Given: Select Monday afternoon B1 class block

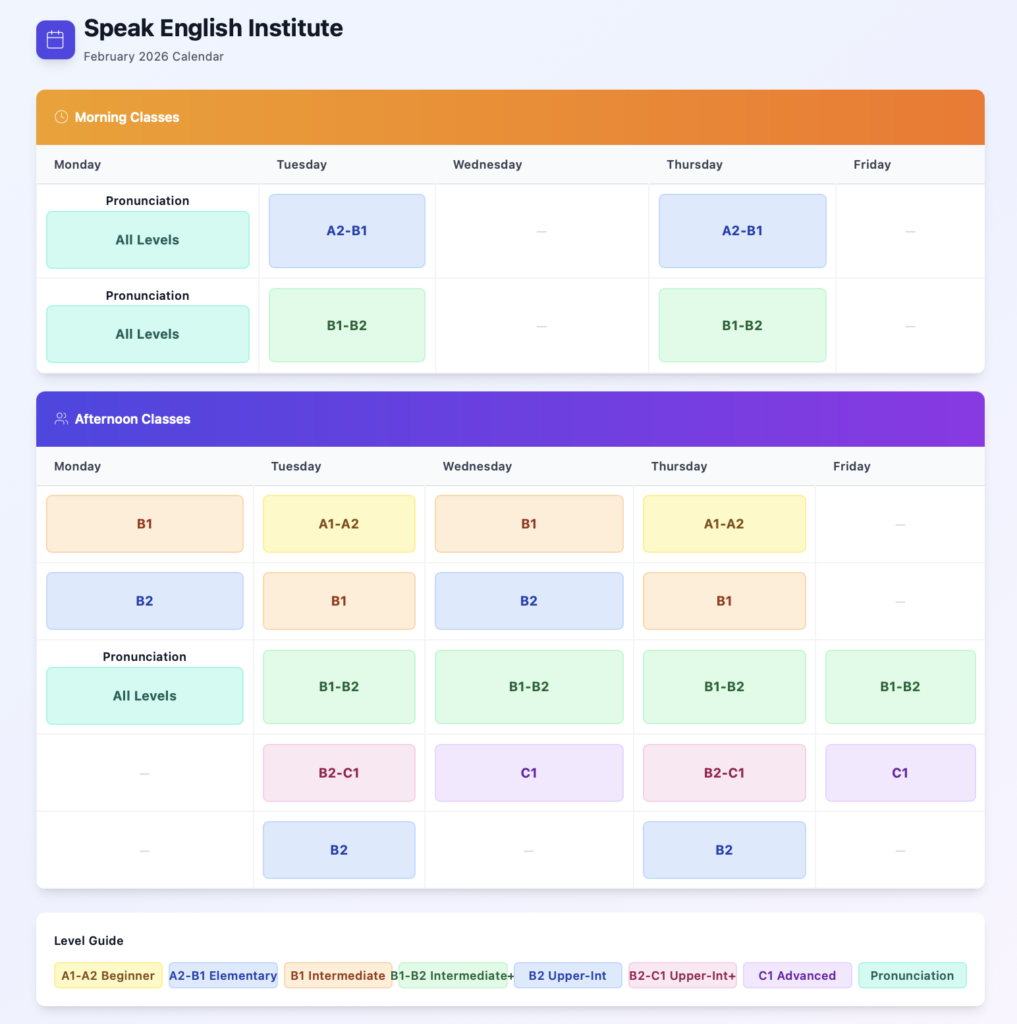Looking at the screenshot, I should [x=145, y=524].
